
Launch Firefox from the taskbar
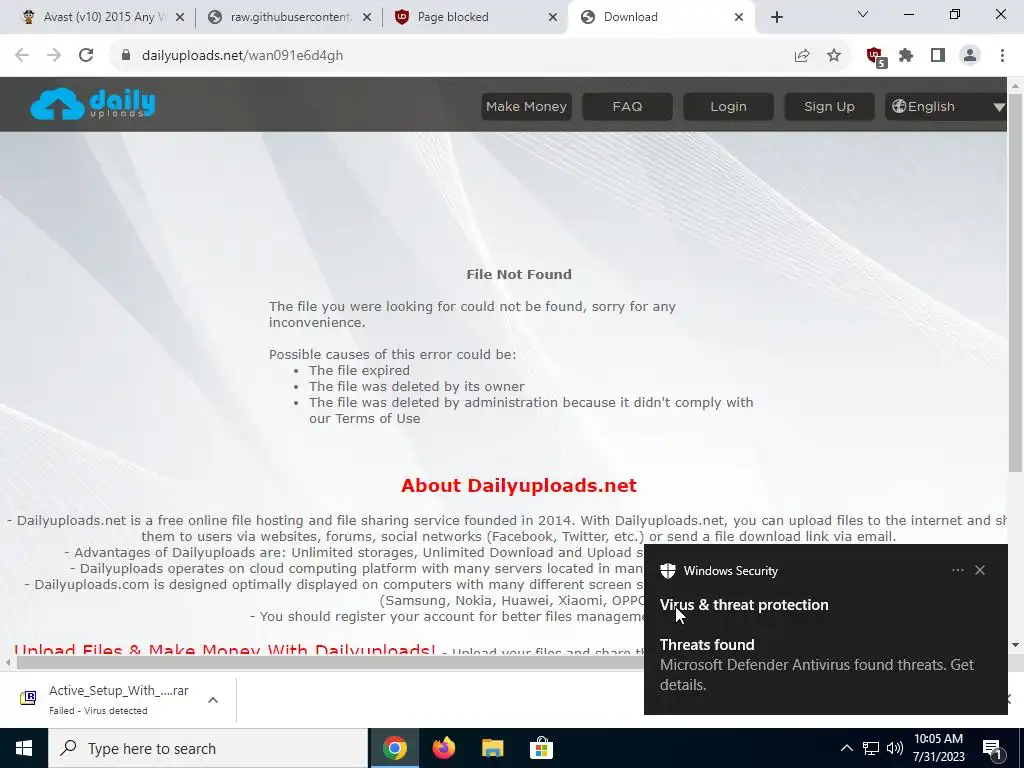pyautogui.click(x=444, y=748)
